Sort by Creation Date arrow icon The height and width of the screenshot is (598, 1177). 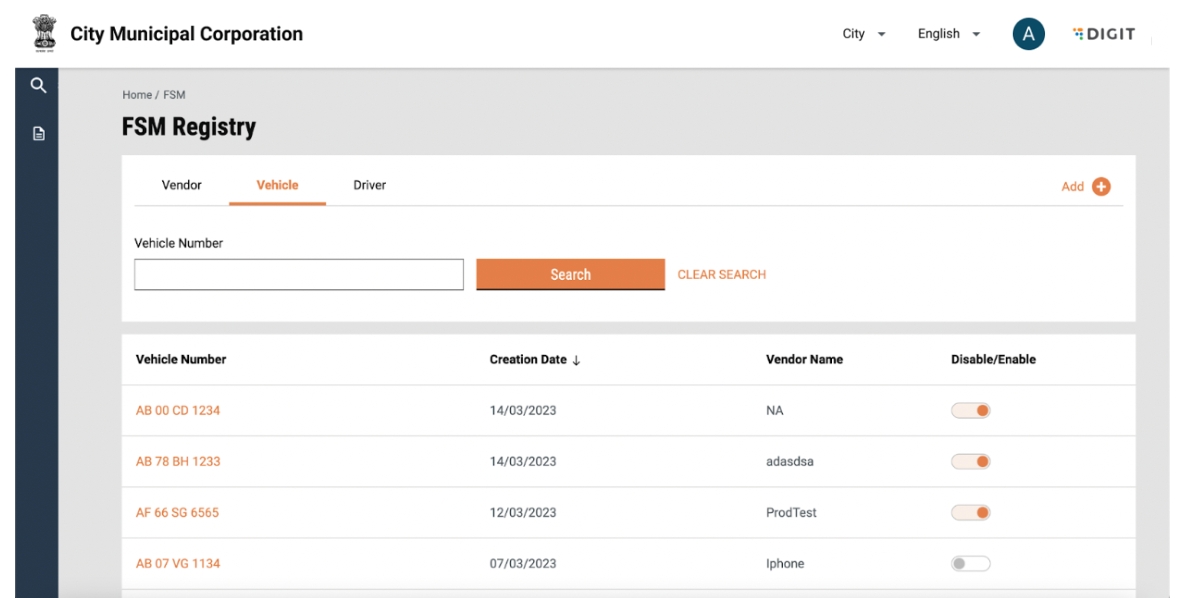pos(577,360)
